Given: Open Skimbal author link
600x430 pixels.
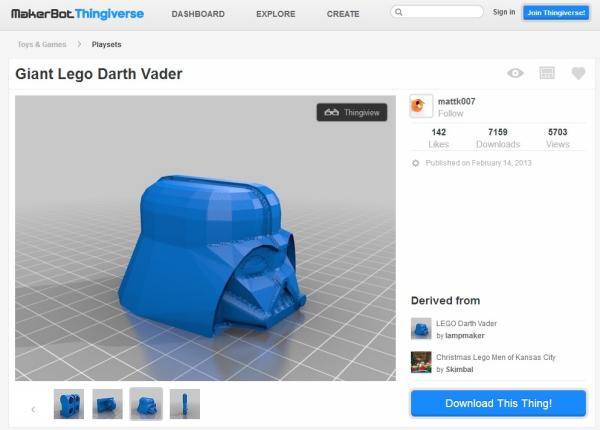Looking at the screenshot, I should tap(459, 370).
